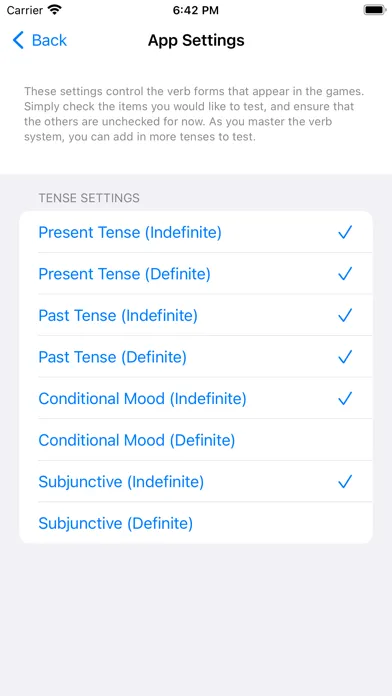This screenshot has height=696, width=392.
Task: Go back using the Back text
Action: [x=49, y=40]
